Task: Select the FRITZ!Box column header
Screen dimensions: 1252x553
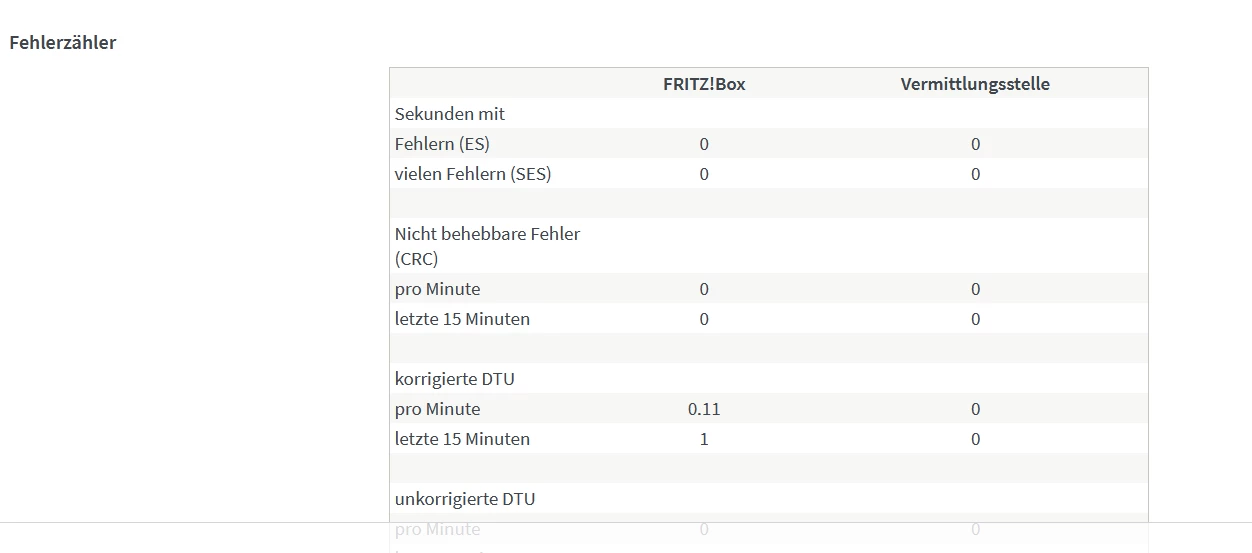Action: click(x=704, y=84)
